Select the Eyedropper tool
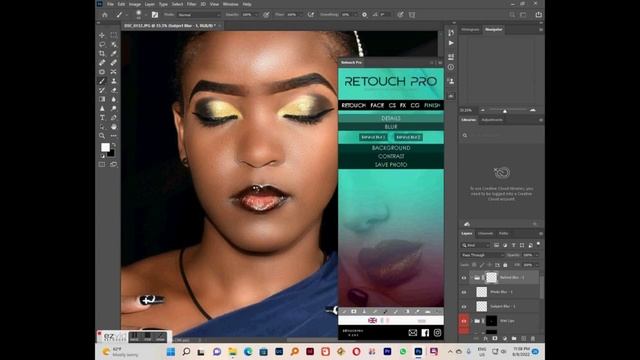 point(113,53)
